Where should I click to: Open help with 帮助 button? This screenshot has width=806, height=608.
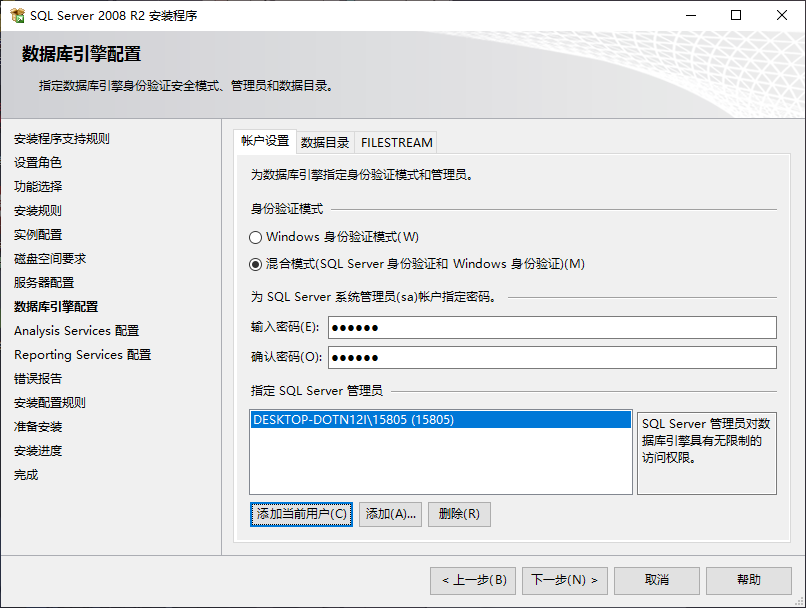[x=749, y=580]
